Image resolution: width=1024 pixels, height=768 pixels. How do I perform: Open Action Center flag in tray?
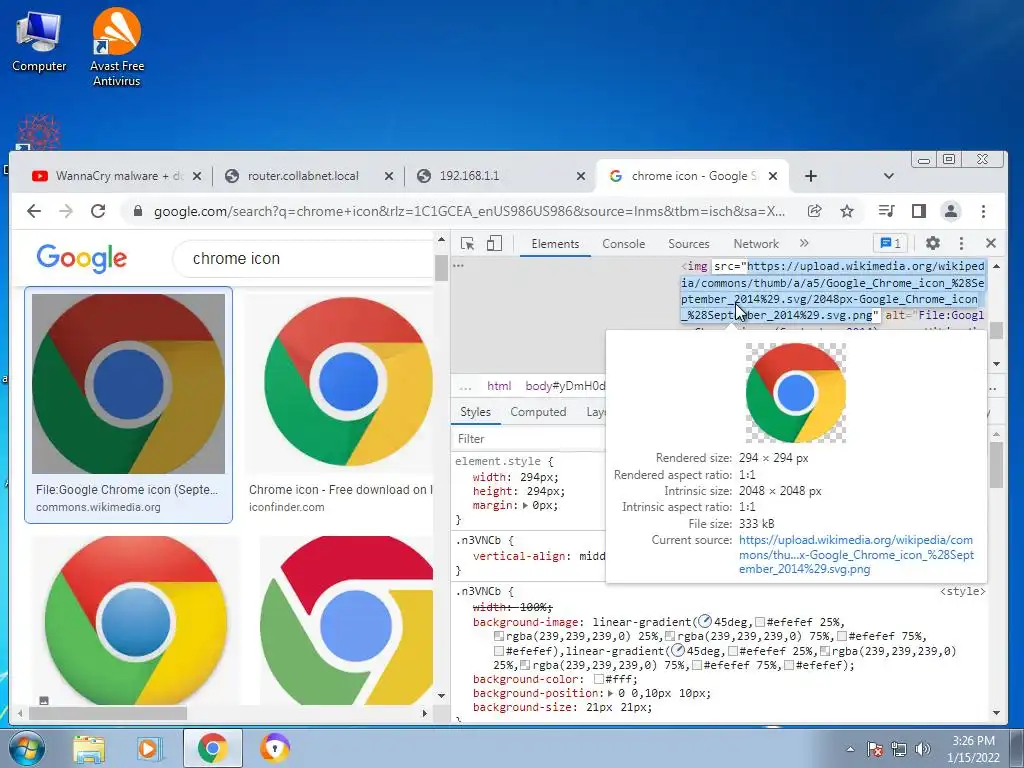pyautogui.click(x=874, y=749)
